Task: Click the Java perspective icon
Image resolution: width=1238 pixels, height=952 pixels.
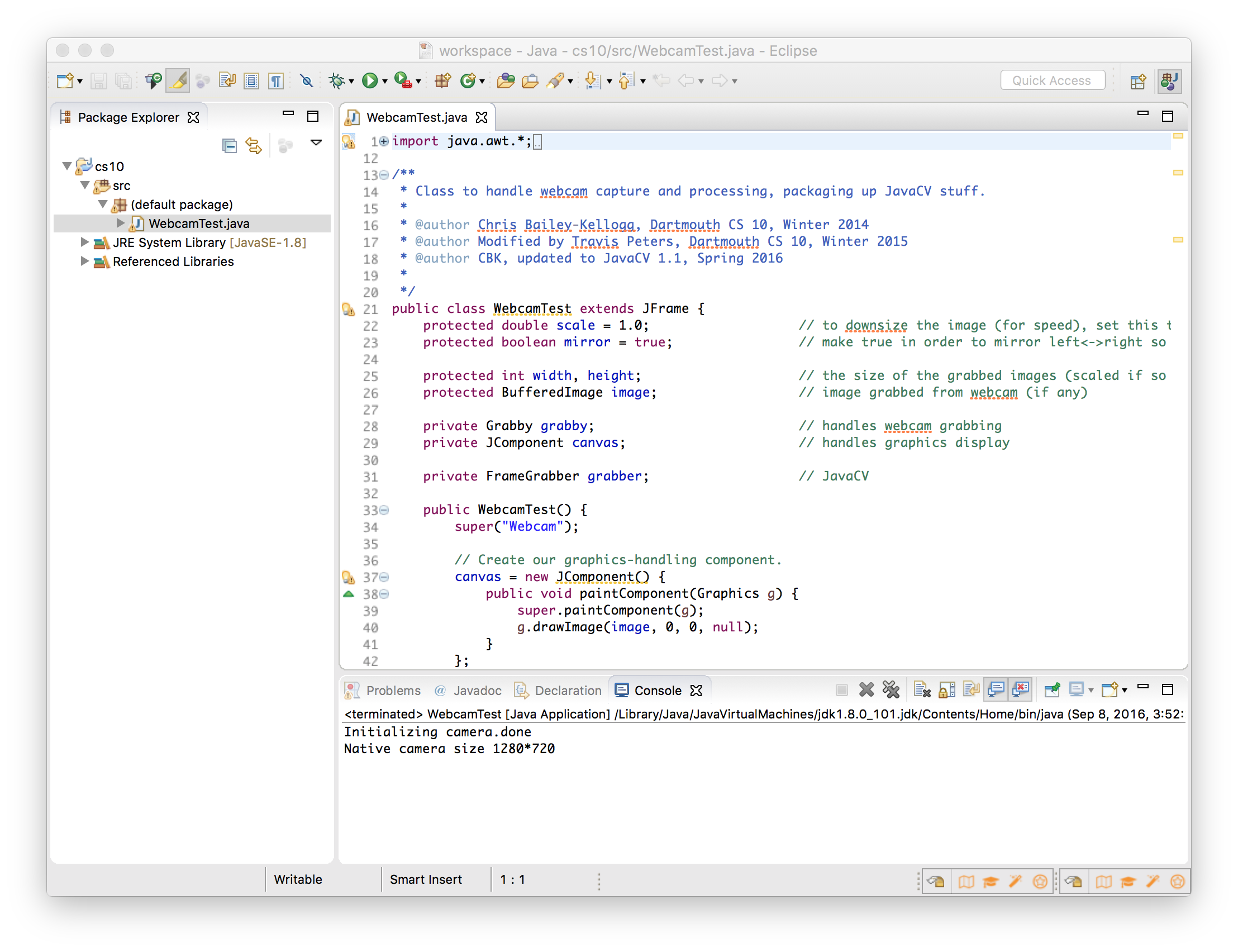Action: pos(1169,81)
